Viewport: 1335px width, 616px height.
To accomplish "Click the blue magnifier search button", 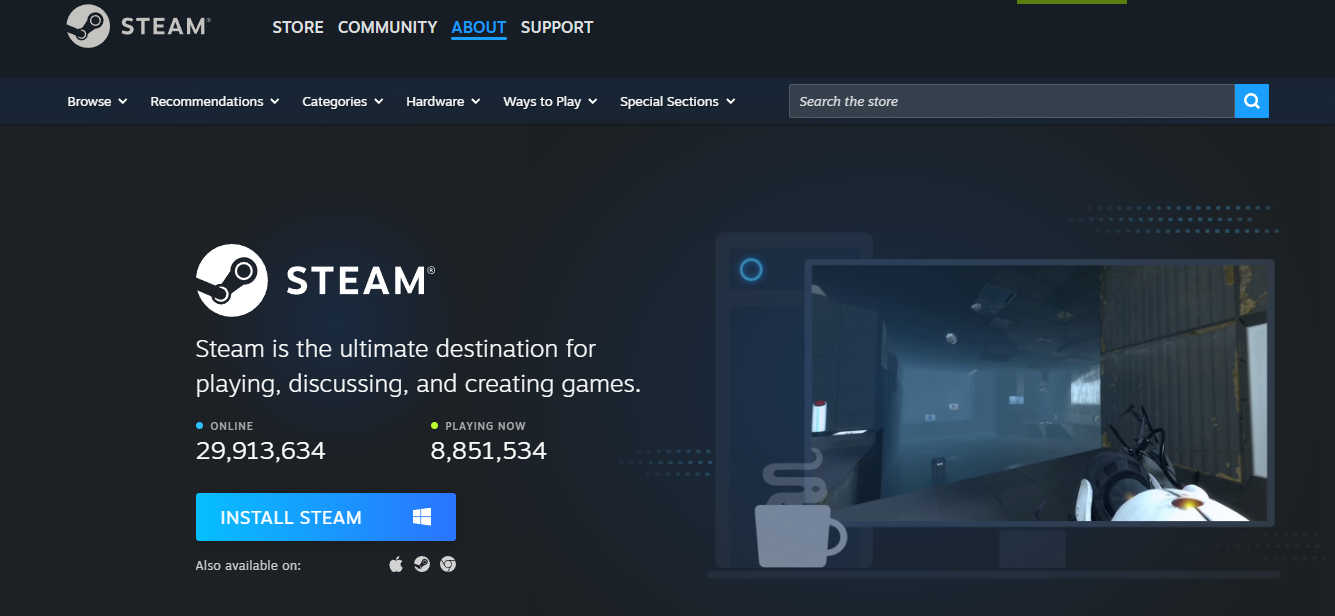I will tap(1251, 101).
